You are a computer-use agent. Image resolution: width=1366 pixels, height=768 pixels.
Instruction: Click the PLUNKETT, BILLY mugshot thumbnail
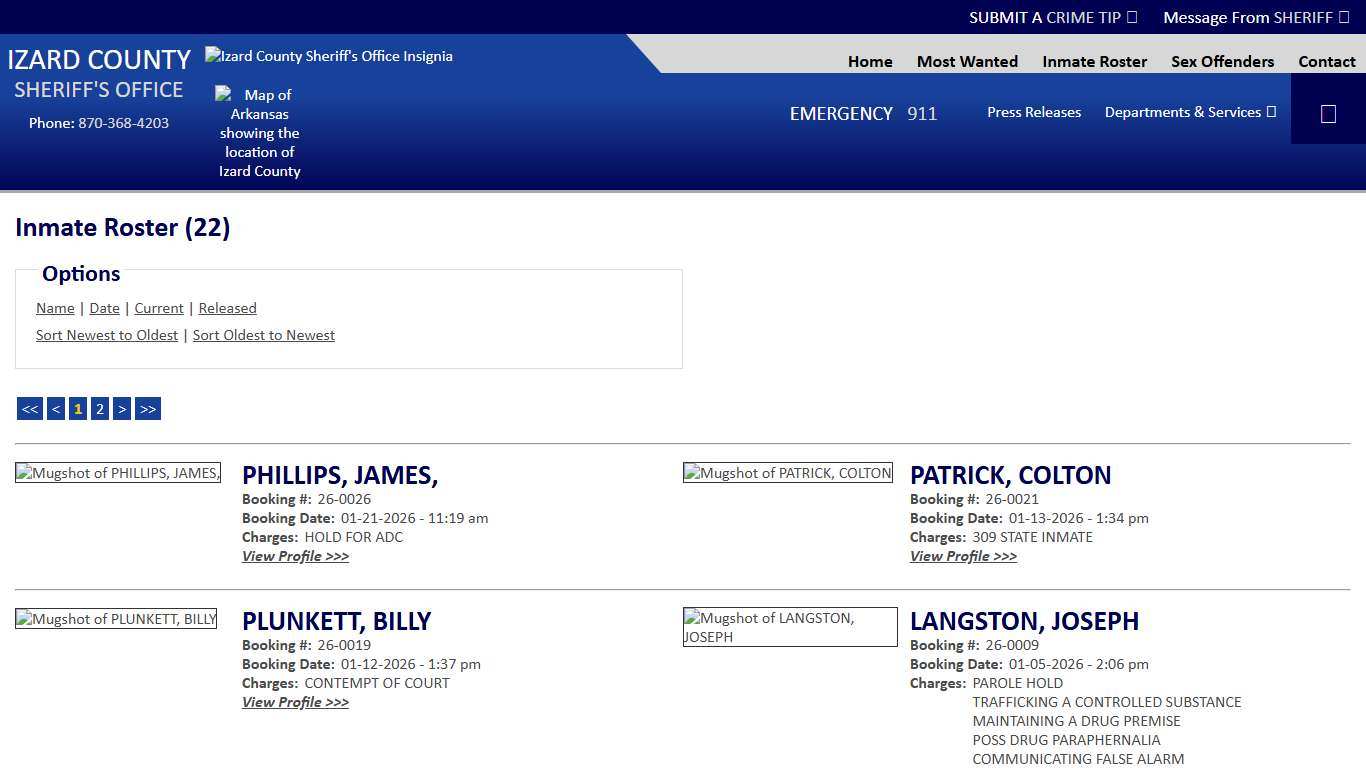pos(116,618)
